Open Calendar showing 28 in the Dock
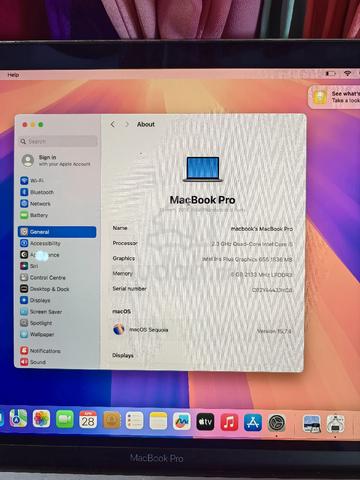 click(88, 420)
